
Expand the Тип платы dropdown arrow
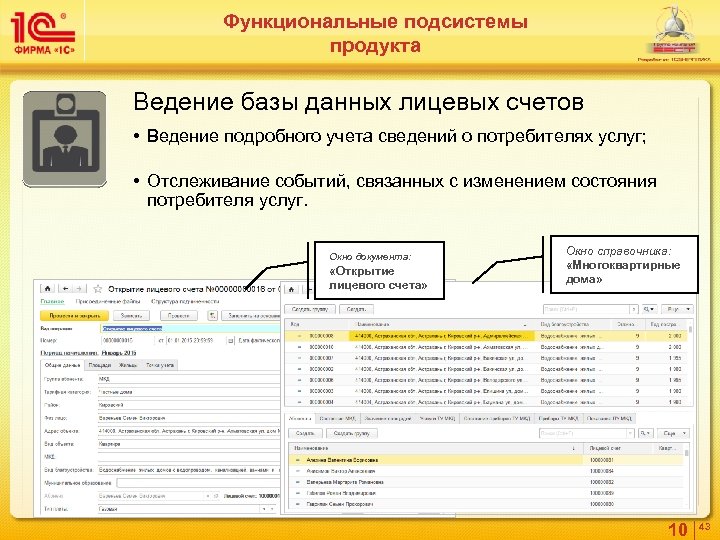[x=264, y=509]
